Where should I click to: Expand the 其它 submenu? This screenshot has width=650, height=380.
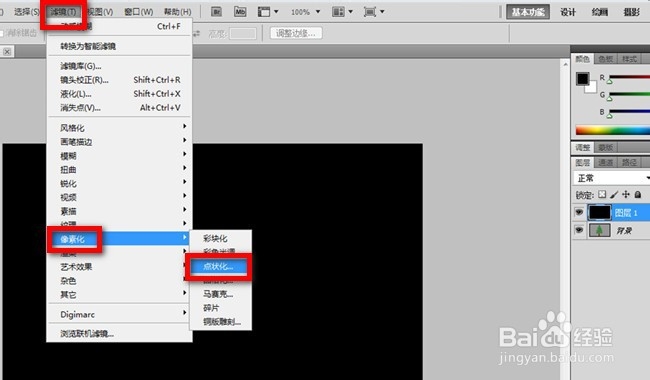(119, 295)
